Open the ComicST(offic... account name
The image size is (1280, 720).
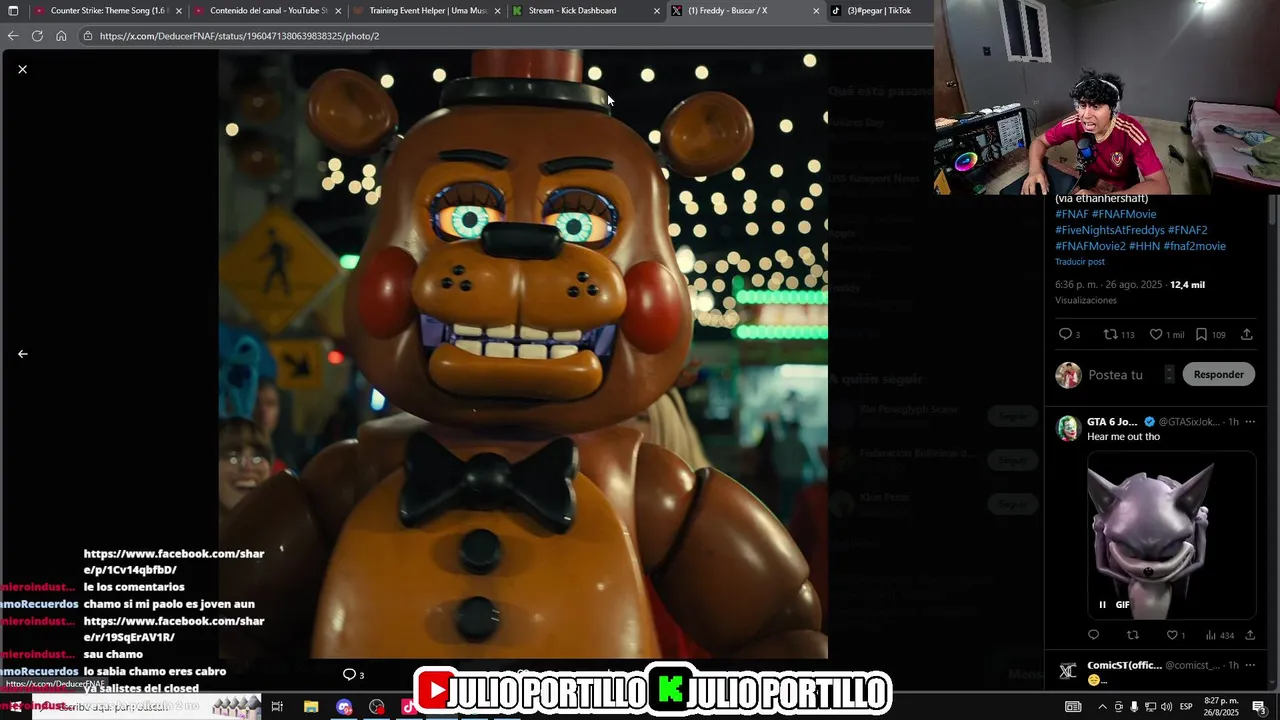click(1125, 665)
